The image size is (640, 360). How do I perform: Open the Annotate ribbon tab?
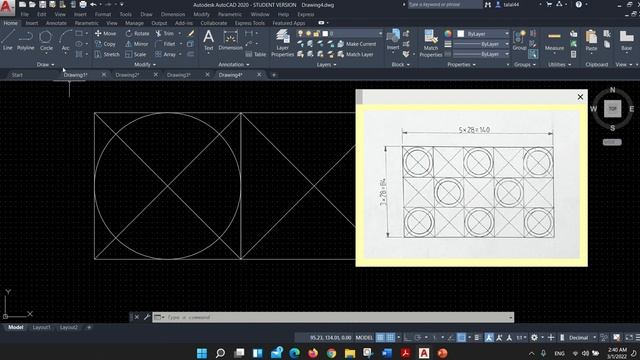click(x=56, y=23)
